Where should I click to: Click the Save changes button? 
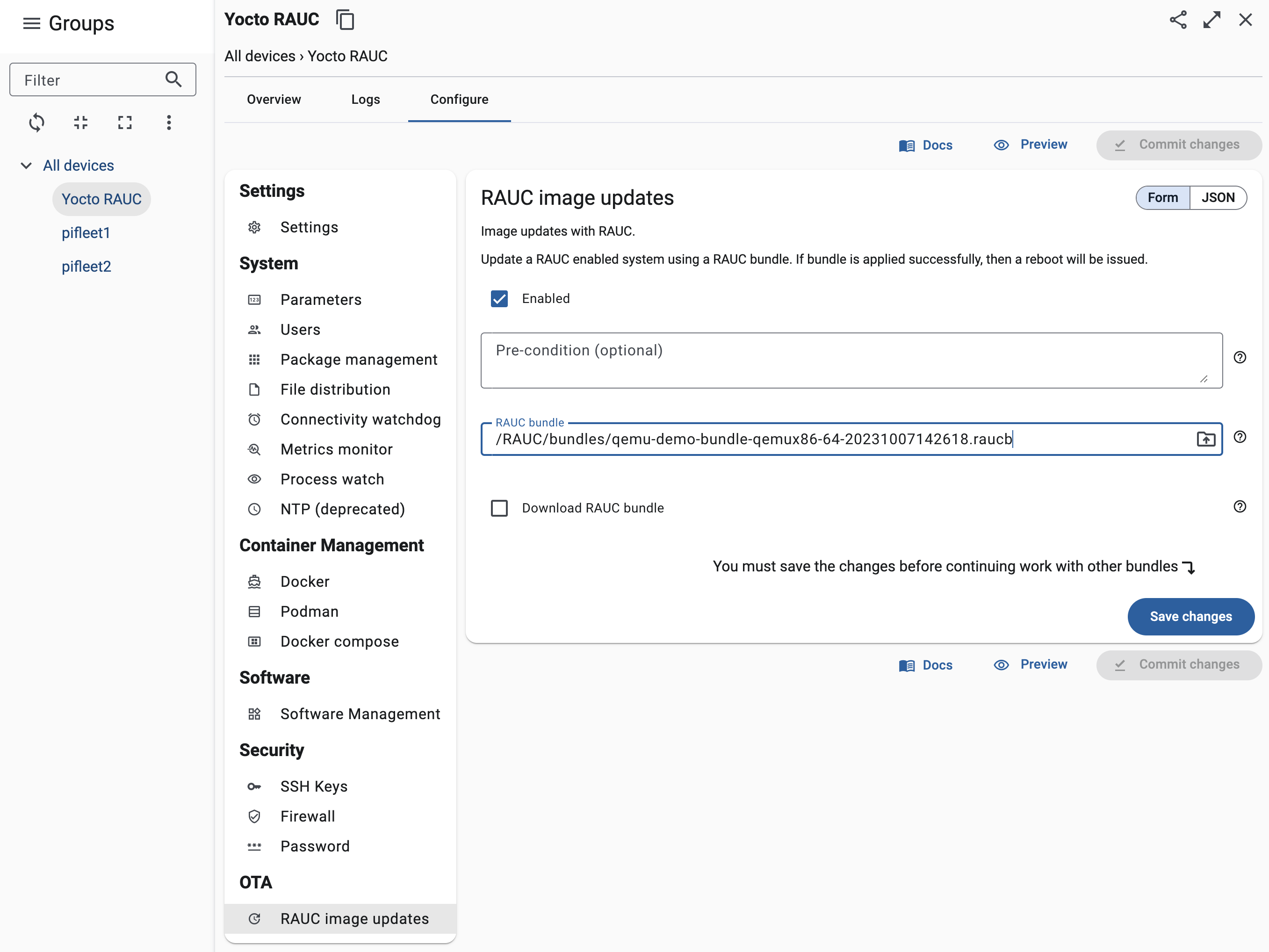click(x=1191, y=616)
